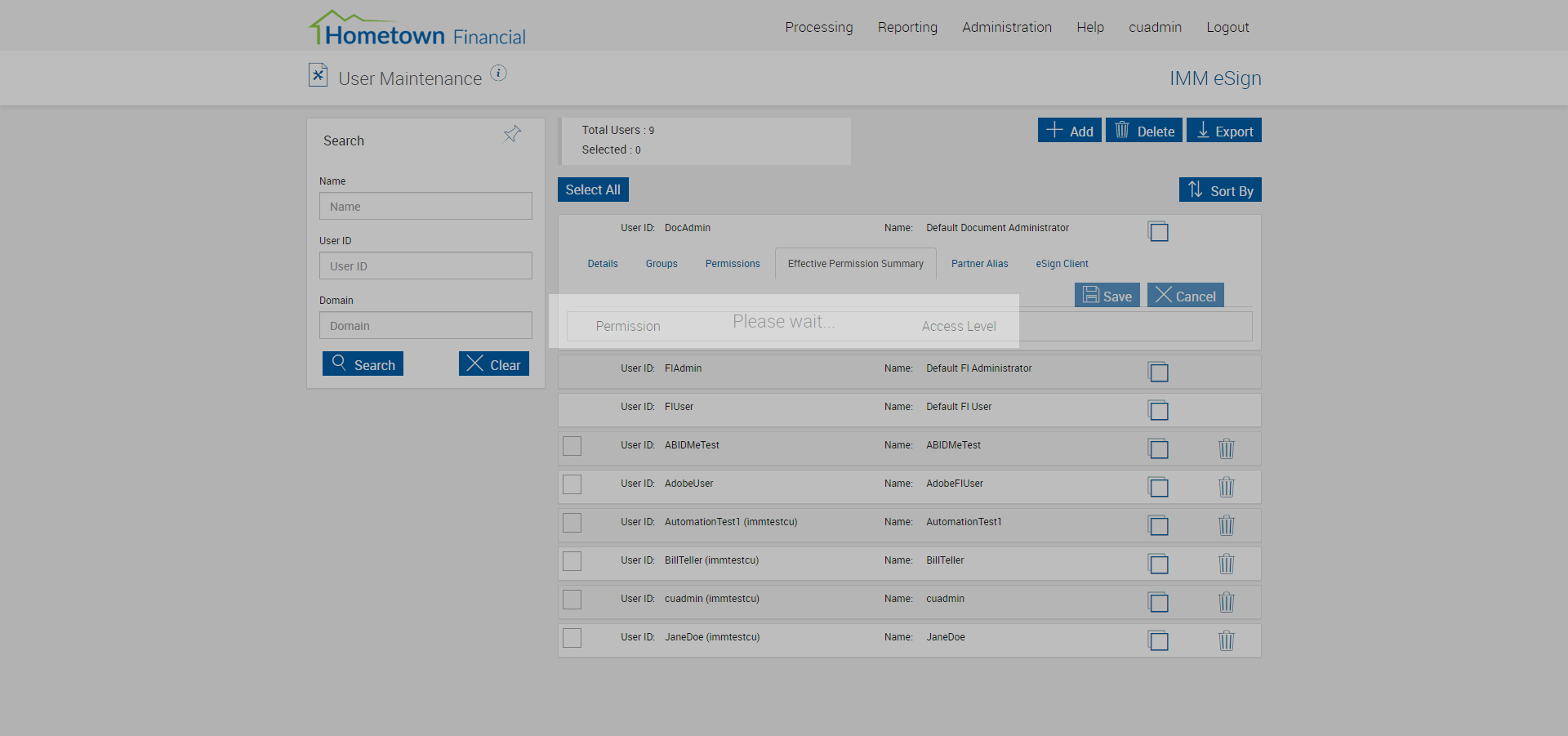Click copy icon for FIAdmin row
This screenshot has width=1568, height=736.
tap(1158, 372)
